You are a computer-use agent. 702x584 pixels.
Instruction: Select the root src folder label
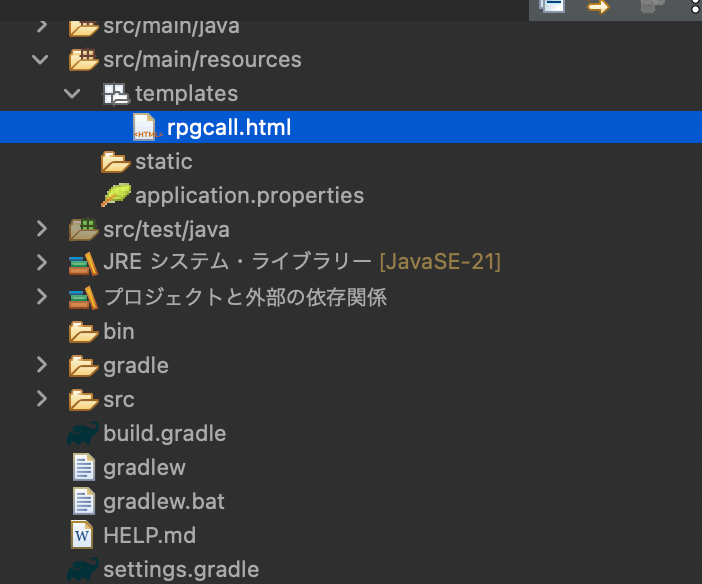click(119, 400)
